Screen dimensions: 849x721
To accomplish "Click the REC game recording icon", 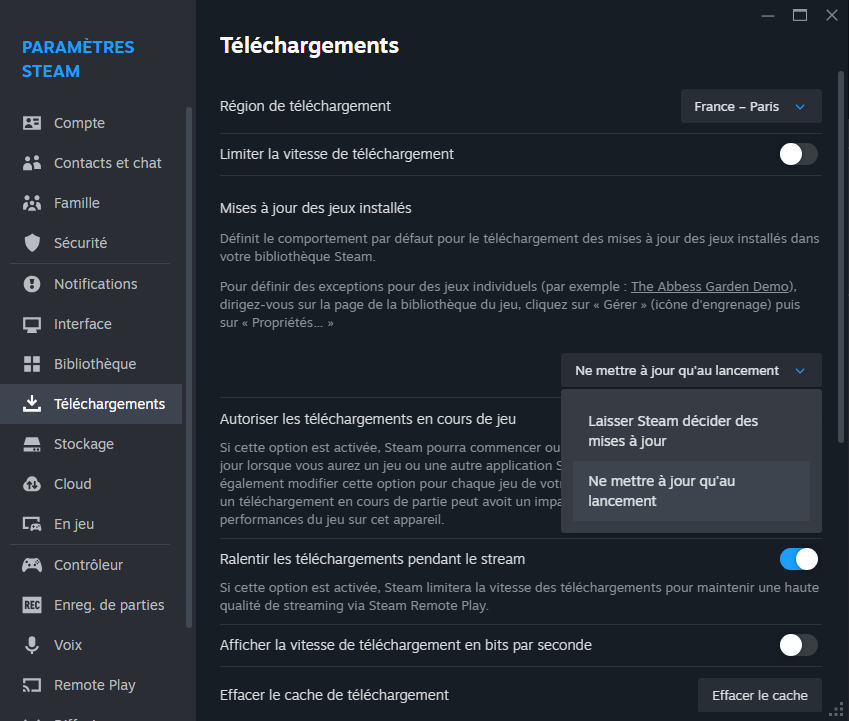I will [x=32, y=605].
